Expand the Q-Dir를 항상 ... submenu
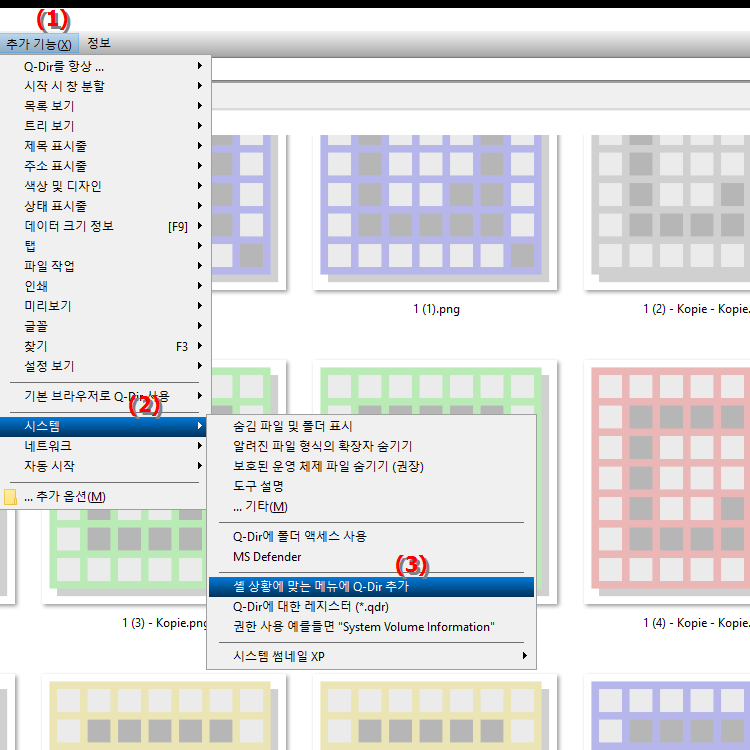Image resolution: width=750 pixels, height=750 pixels. (105, 66)
